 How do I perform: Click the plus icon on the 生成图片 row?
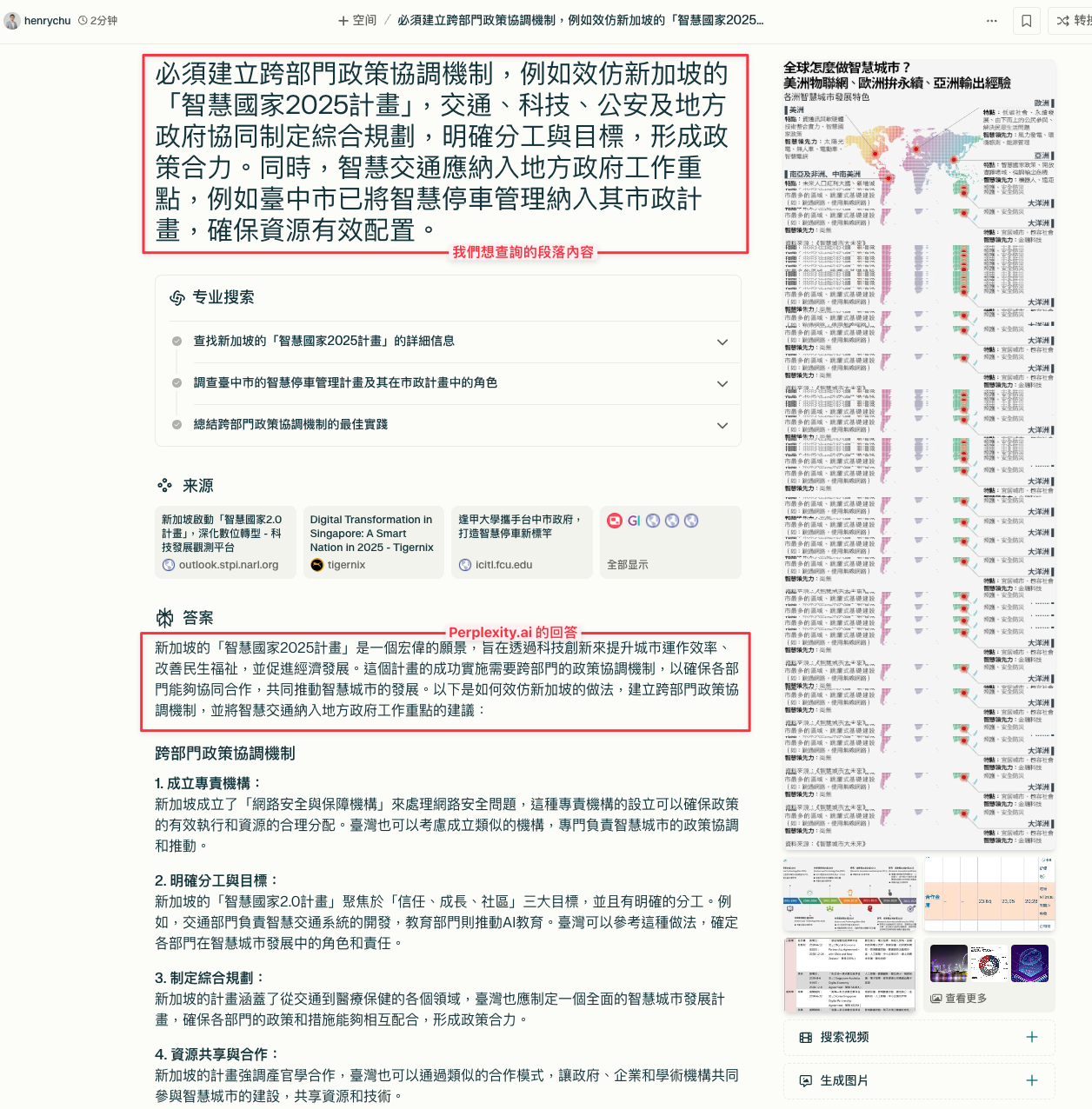pyautogui.click(x=1032, y=1080)
